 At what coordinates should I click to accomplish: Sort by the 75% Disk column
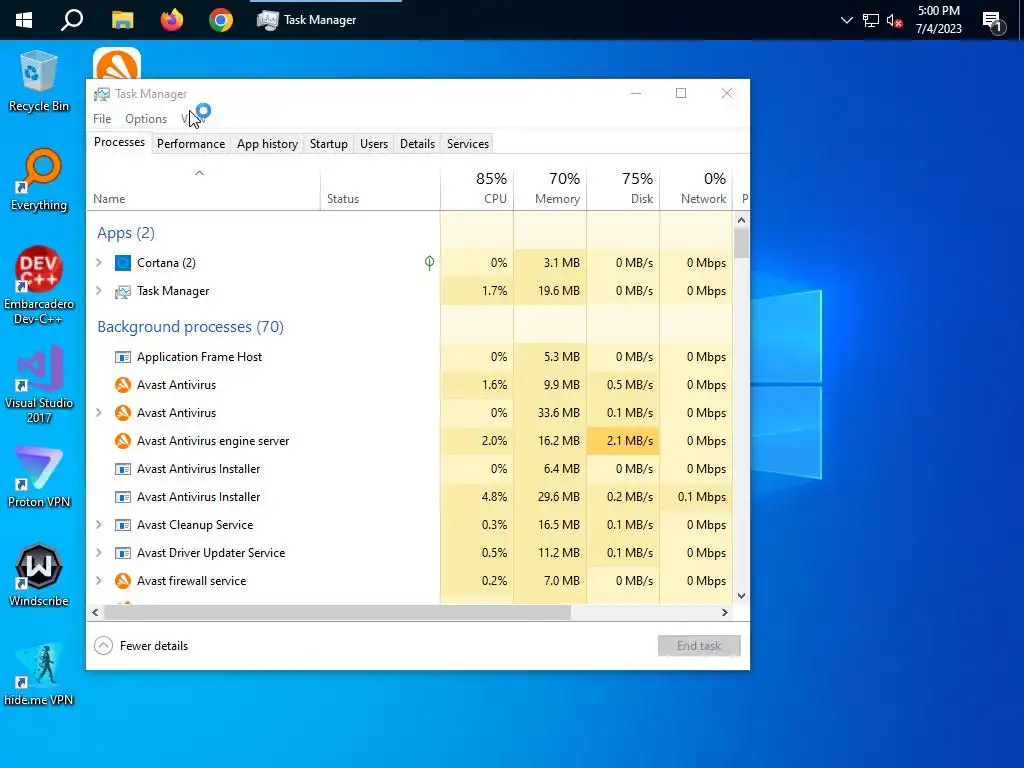pyautogui.click(x=623, y=189)
